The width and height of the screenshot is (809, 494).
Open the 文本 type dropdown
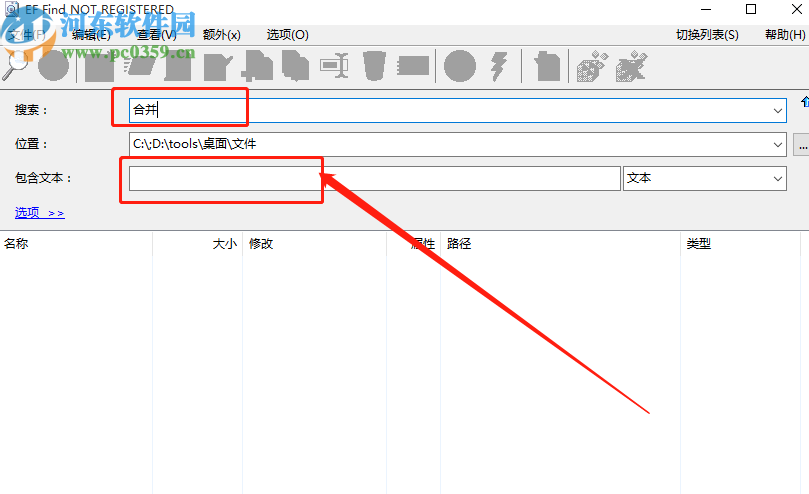pyautogui.click(x=705, y=179)
